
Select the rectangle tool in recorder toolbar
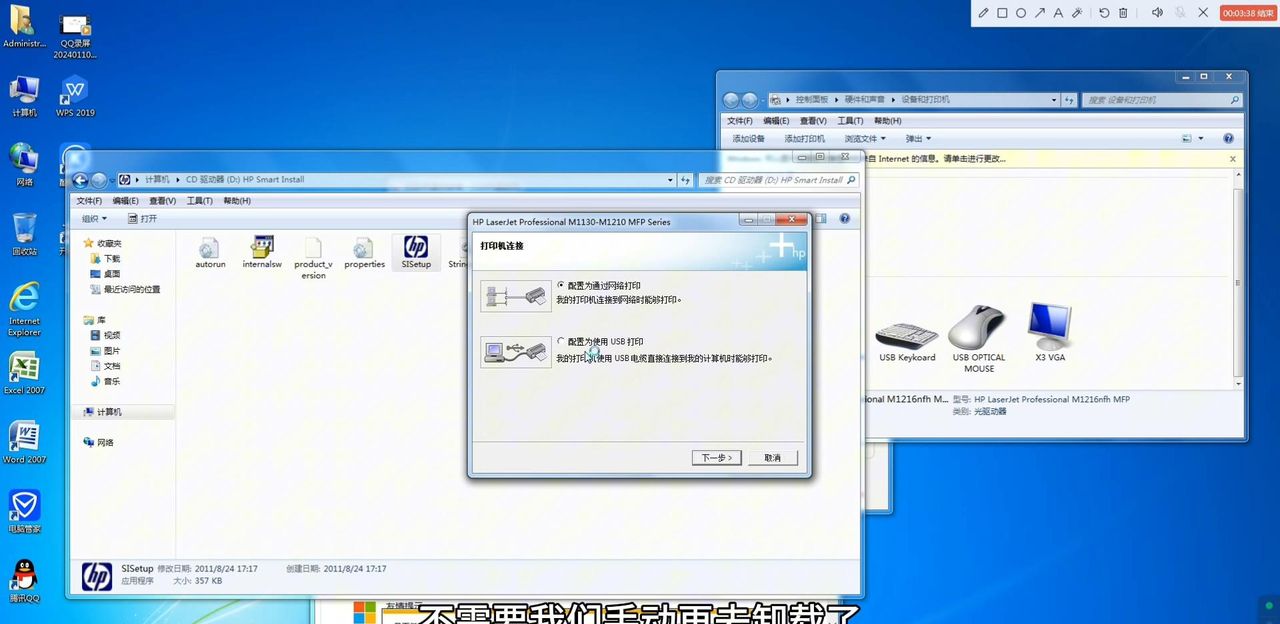point(1002,13)
